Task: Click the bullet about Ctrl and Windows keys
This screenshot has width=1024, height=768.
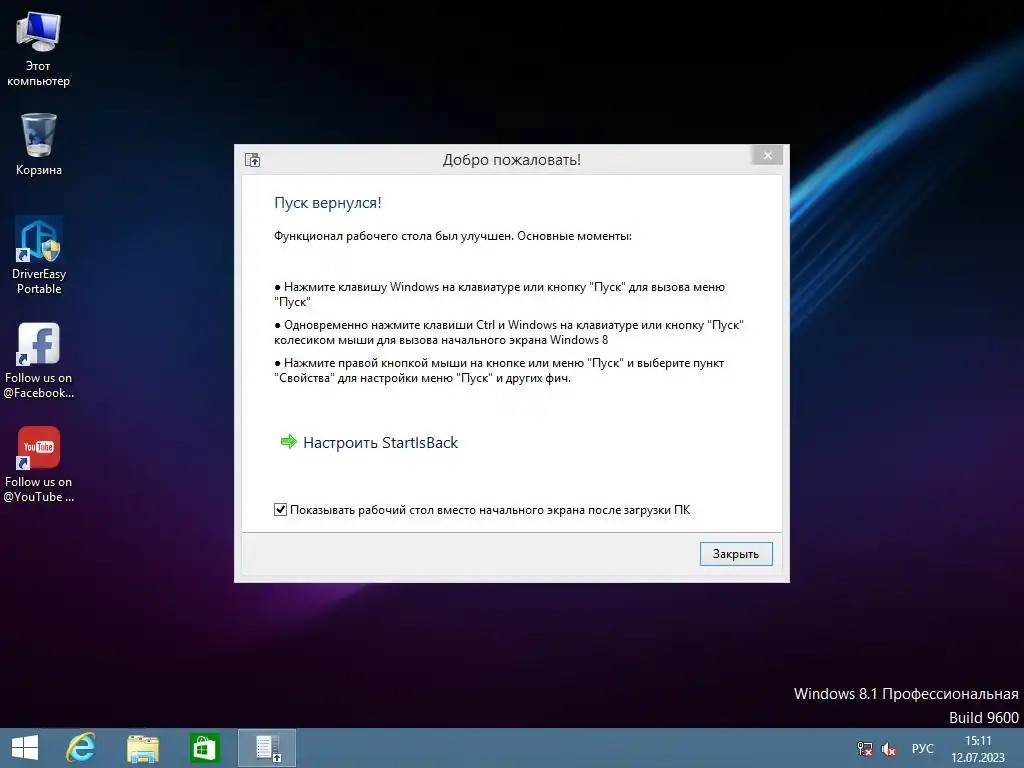Action: [x=509, y=332]
